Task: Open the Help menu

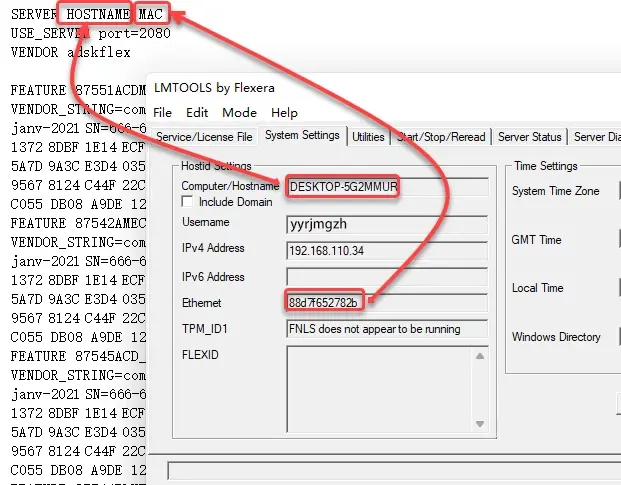Action: pyautogui.click(x=284, y=113)
